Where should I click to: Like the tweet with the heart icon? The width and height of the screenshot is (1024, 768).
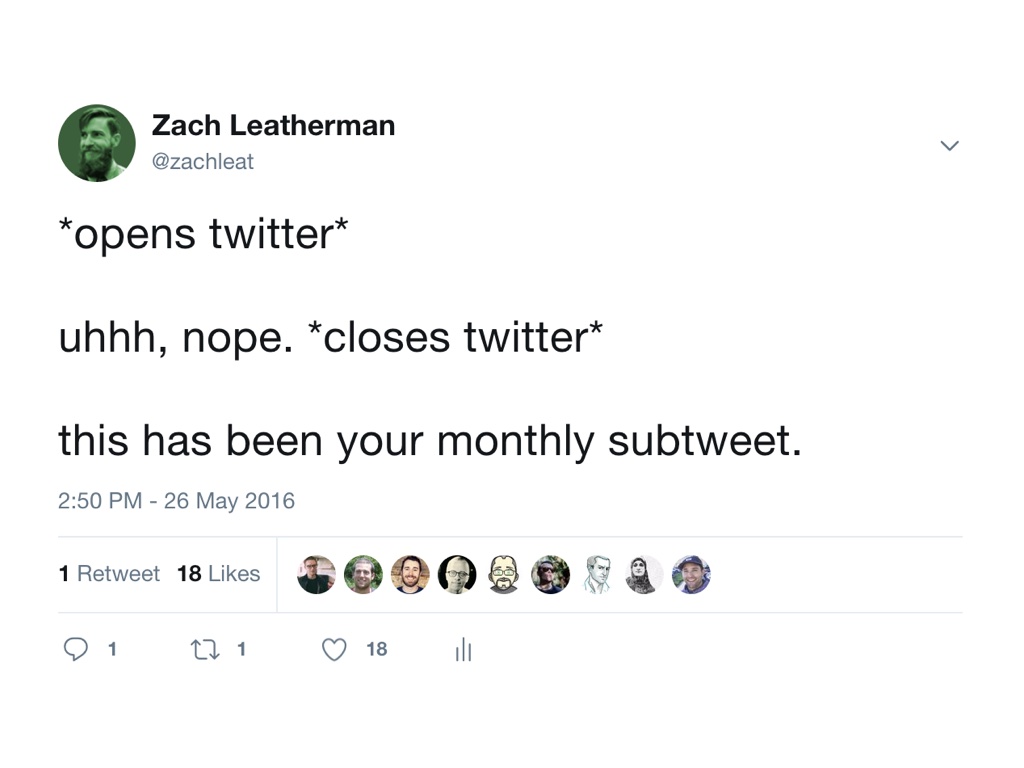pos(334,650)
